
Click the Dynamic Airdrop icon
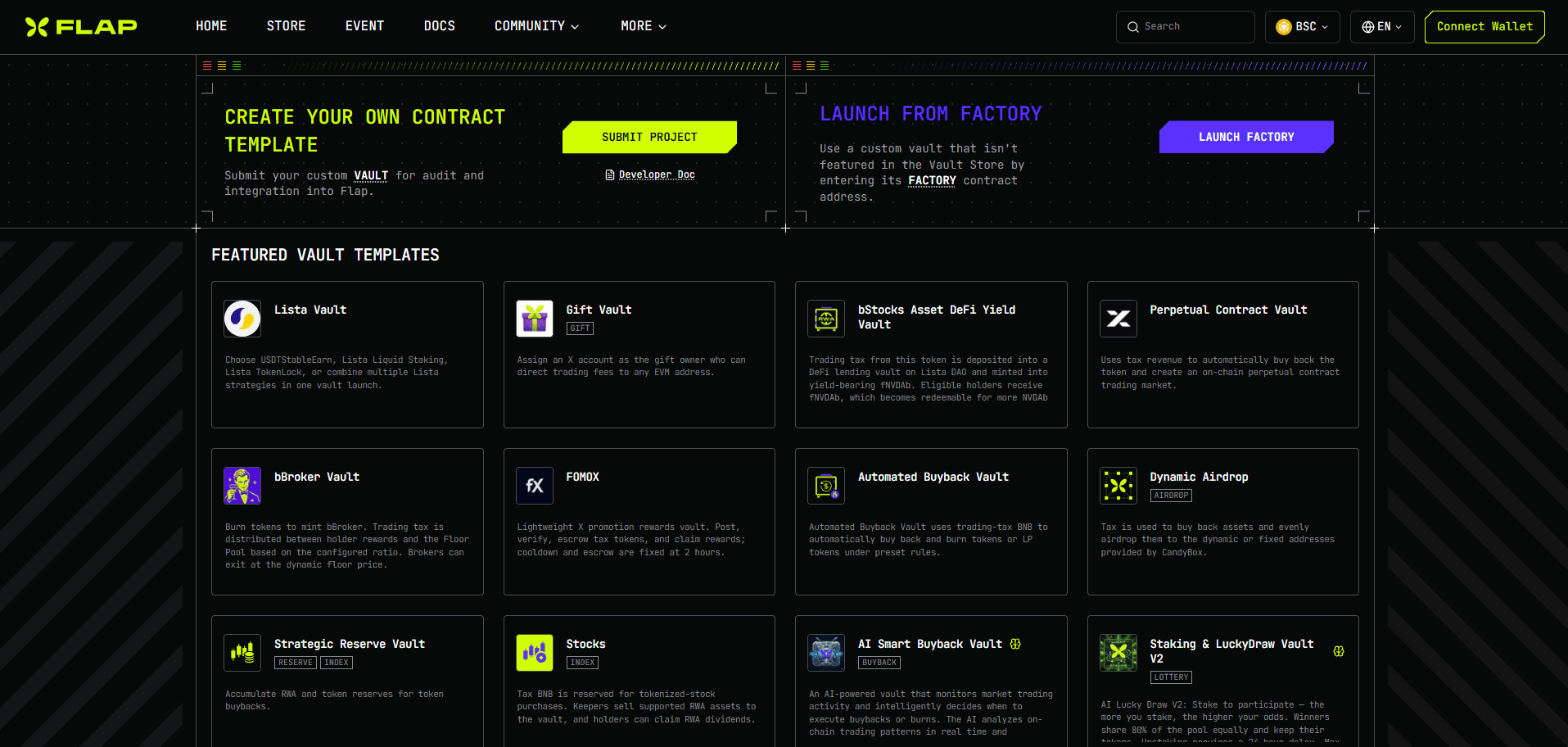tap(1118, 486)
